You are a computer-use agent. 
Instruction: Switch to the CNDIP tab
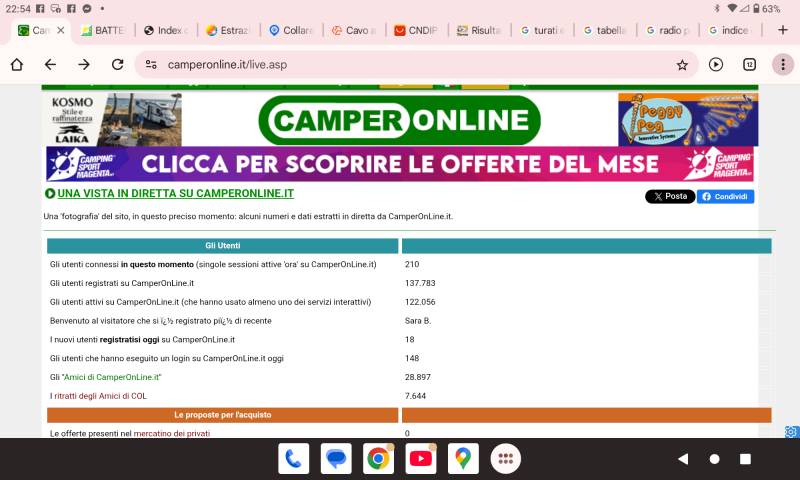point(417,31)
